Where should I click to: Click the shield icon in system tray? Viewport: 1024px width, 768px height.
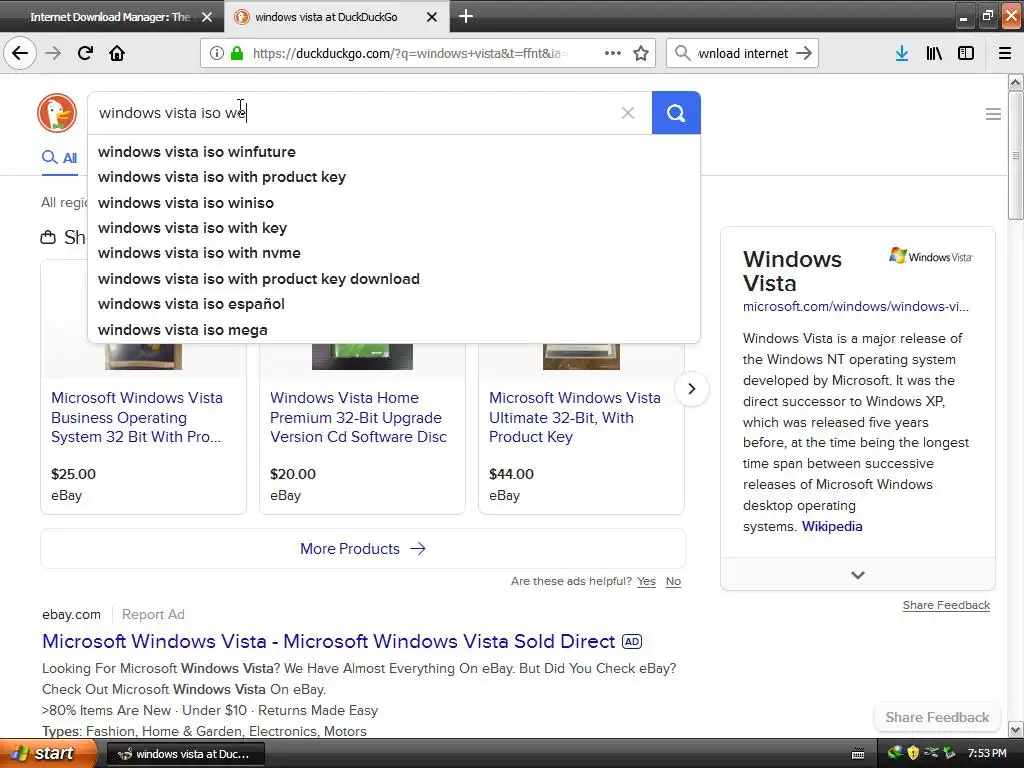tap(912, 753)
